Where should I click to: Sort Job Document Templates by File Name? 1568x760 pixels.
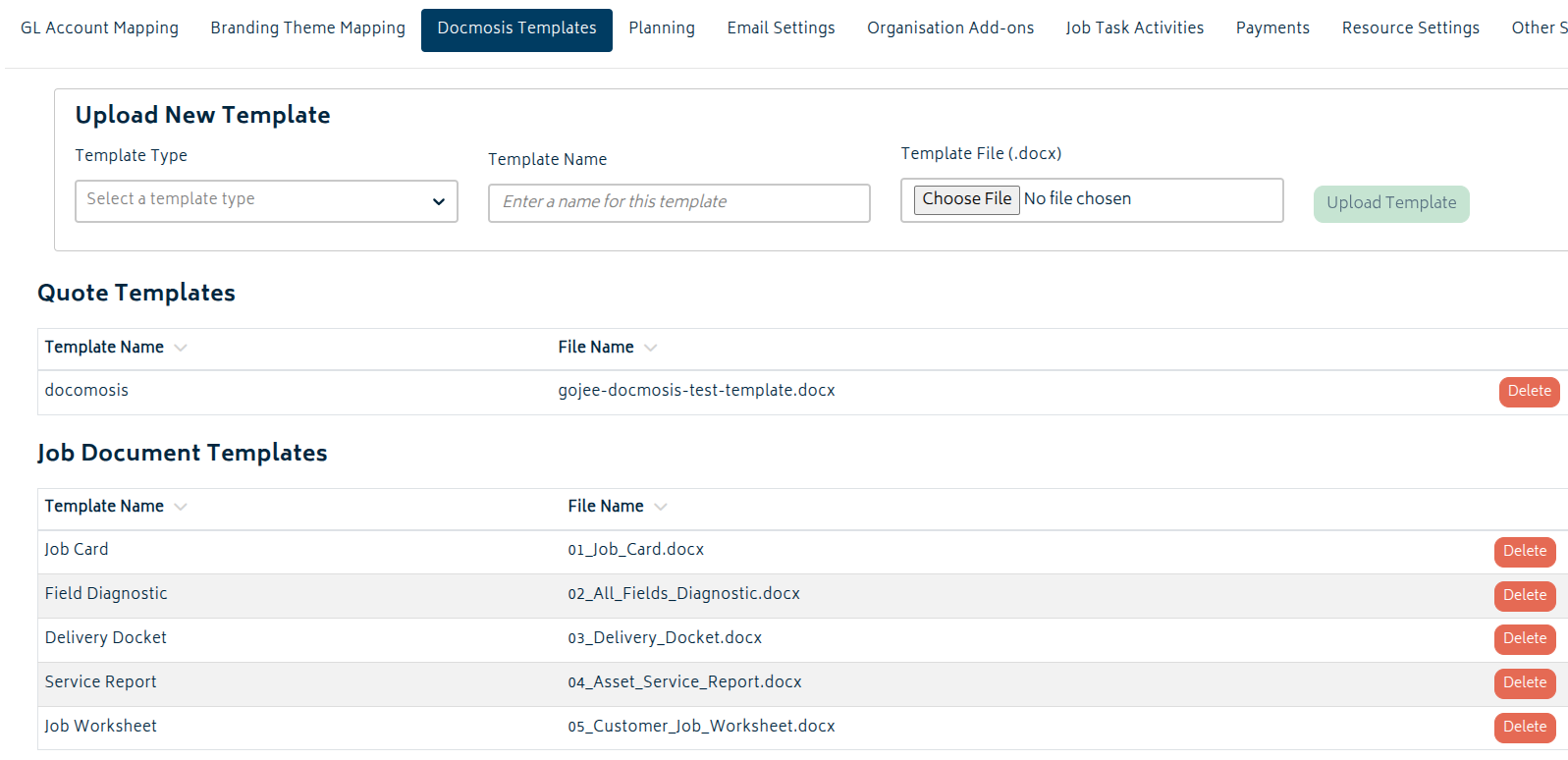coord(606,507)
